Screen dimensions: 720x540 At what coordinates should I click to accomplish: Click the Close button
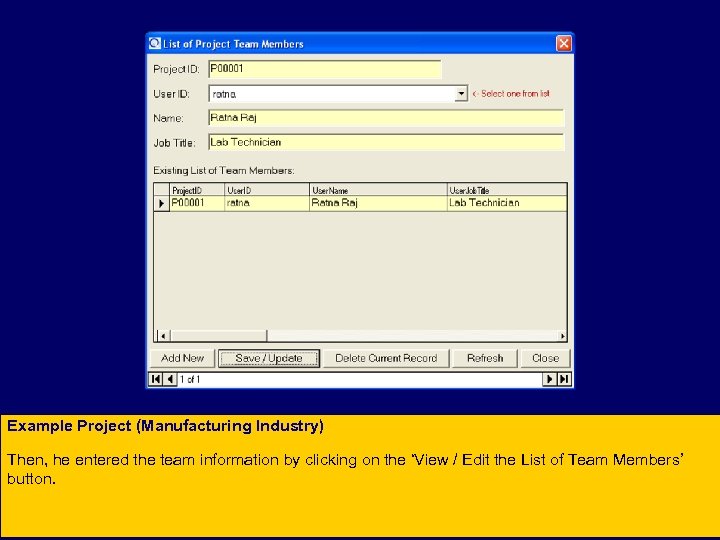click(545, 358)
